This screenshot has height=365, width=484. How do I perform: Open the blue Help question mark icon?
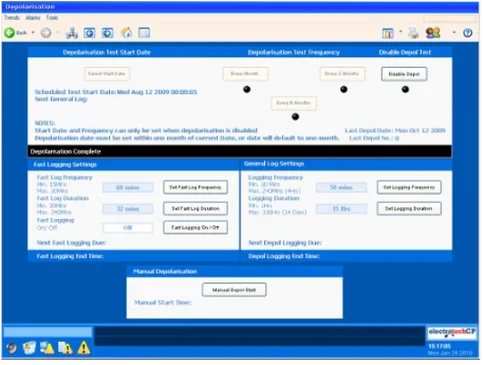tap(468, 33)
